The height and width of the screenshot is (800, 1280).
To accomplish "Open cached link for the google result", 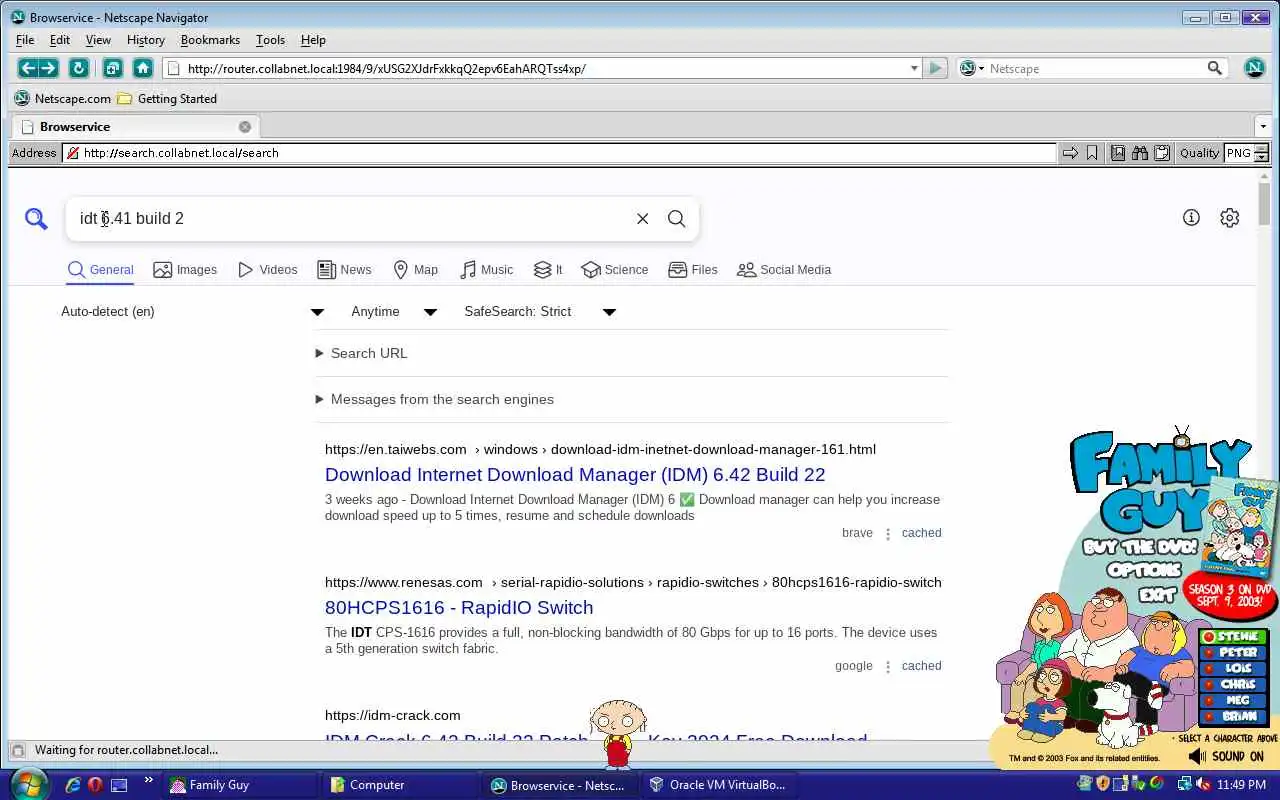I will click(x=921, y=666).
